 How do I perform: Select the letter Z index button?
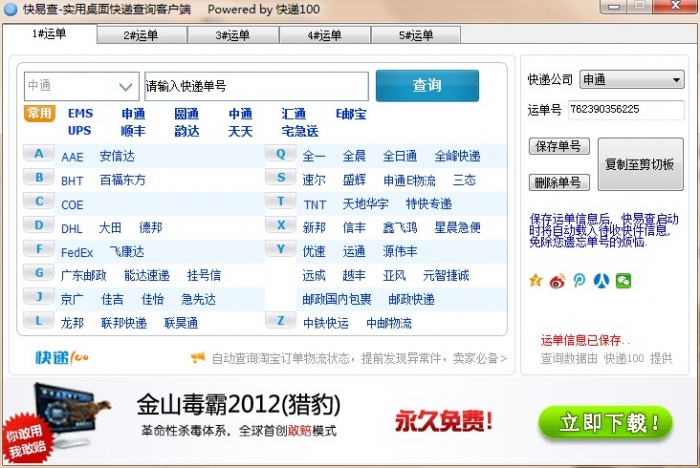(281, 320)
